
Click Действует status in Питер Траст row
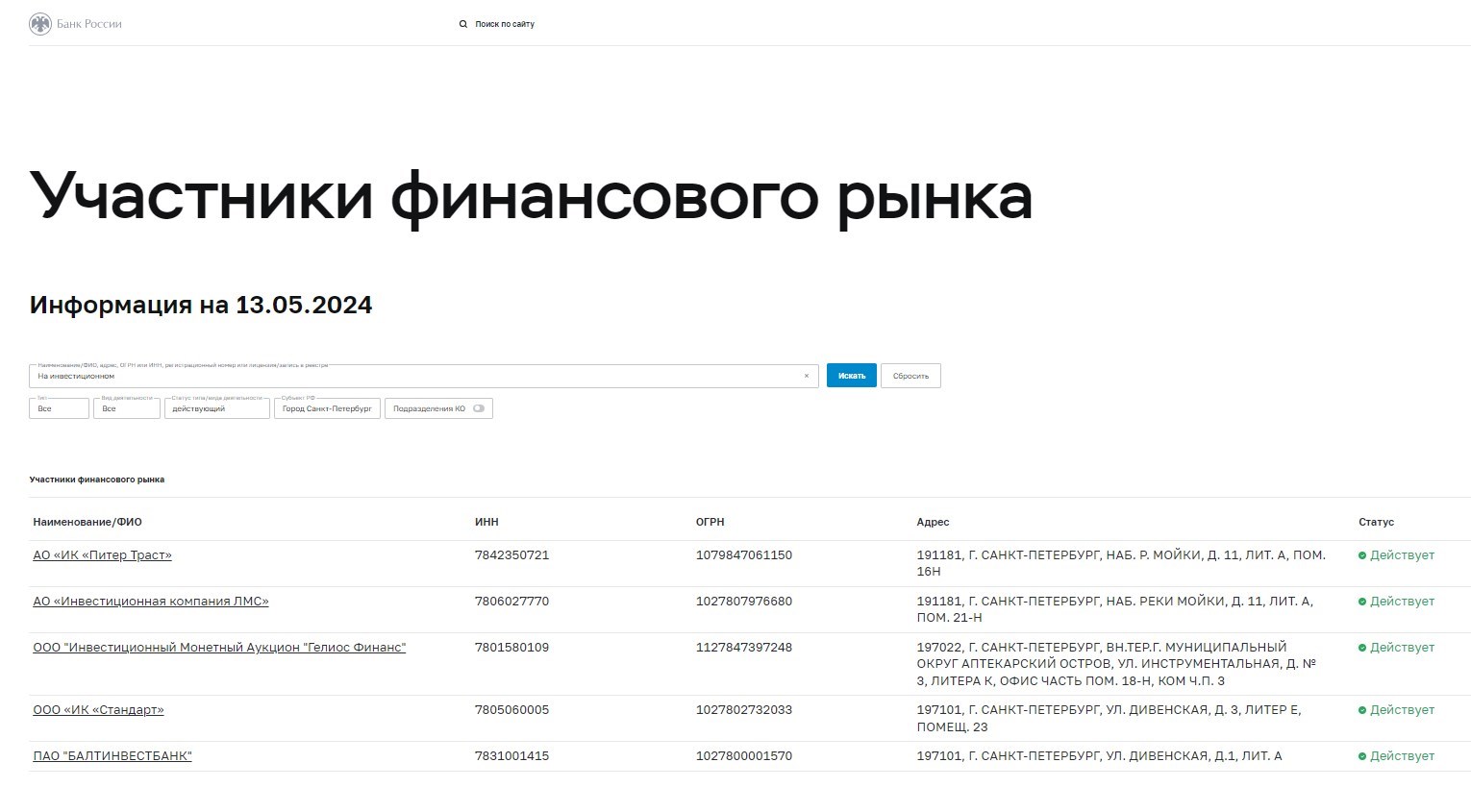point(1396,555)
